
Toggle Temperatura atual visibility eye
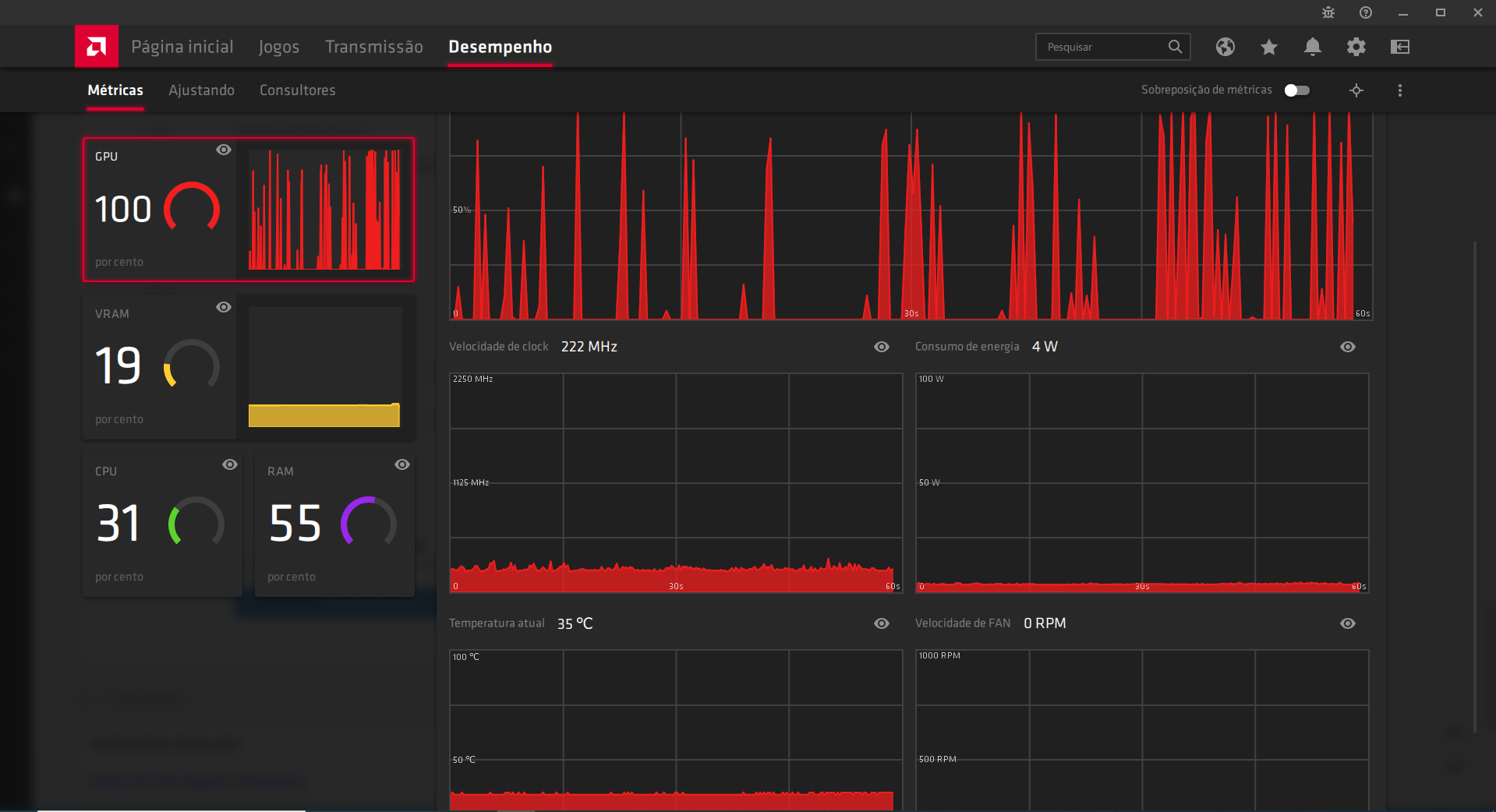coord(882,623)
